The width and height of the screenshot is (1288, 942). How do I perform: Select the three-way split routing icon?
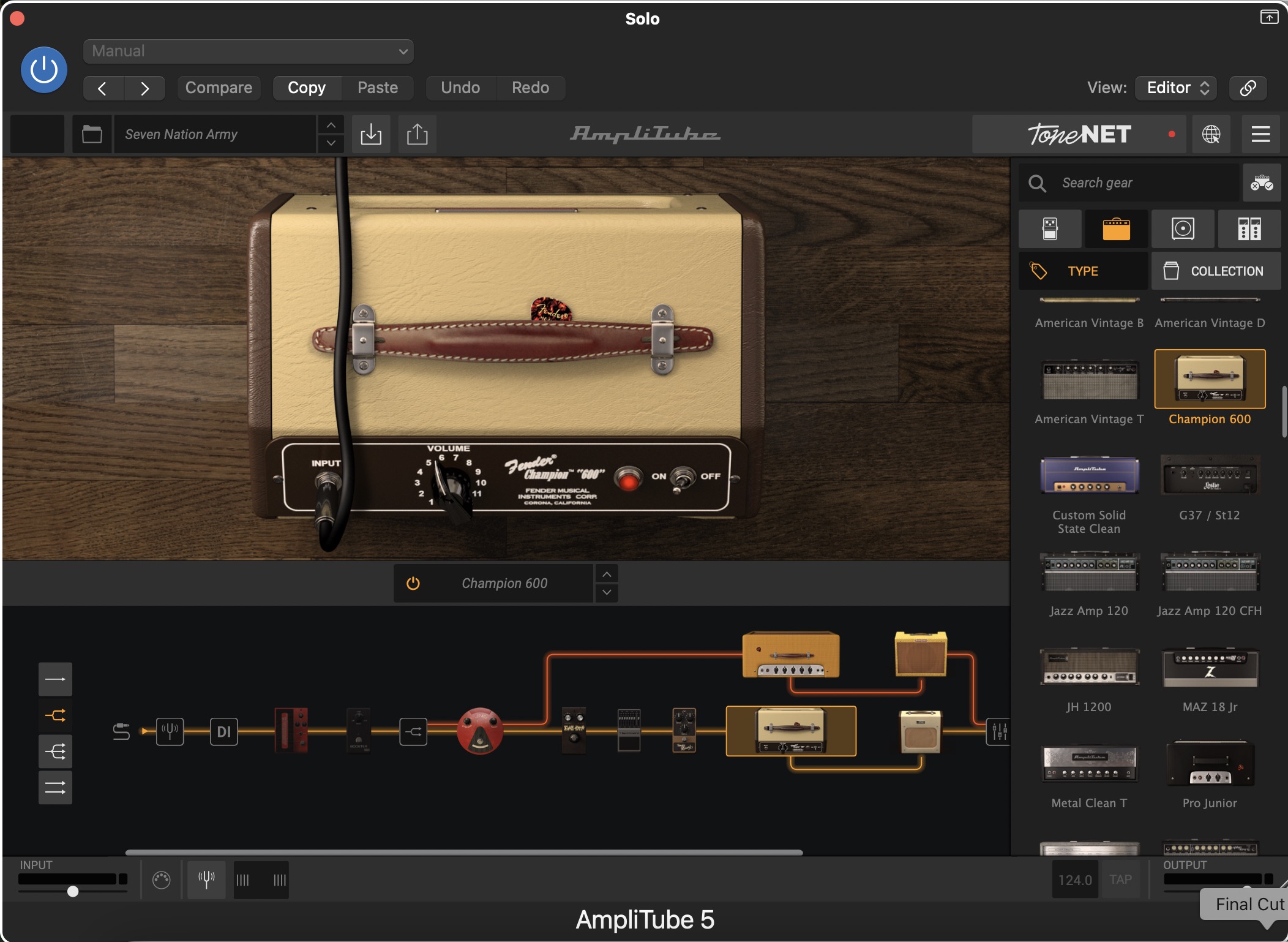coord(55,752)
